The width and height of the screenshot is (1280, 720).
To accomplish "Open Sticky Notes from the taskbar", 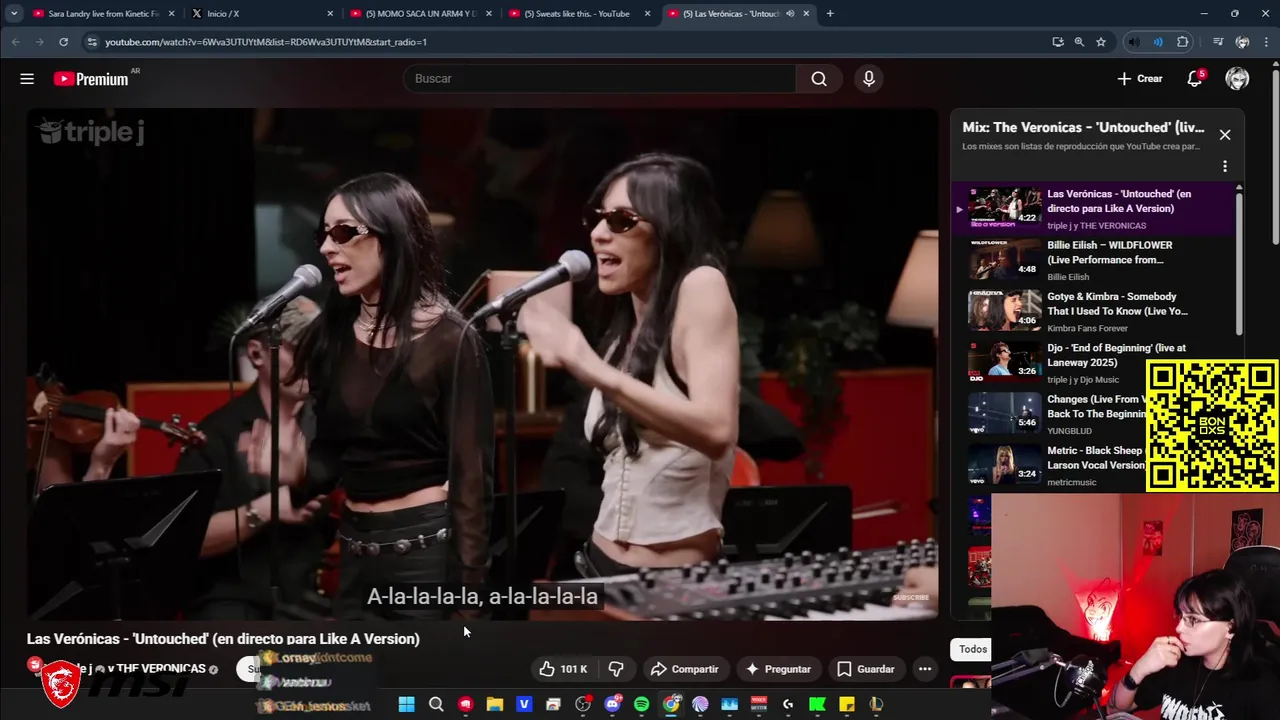I will (x=847, y=705).
